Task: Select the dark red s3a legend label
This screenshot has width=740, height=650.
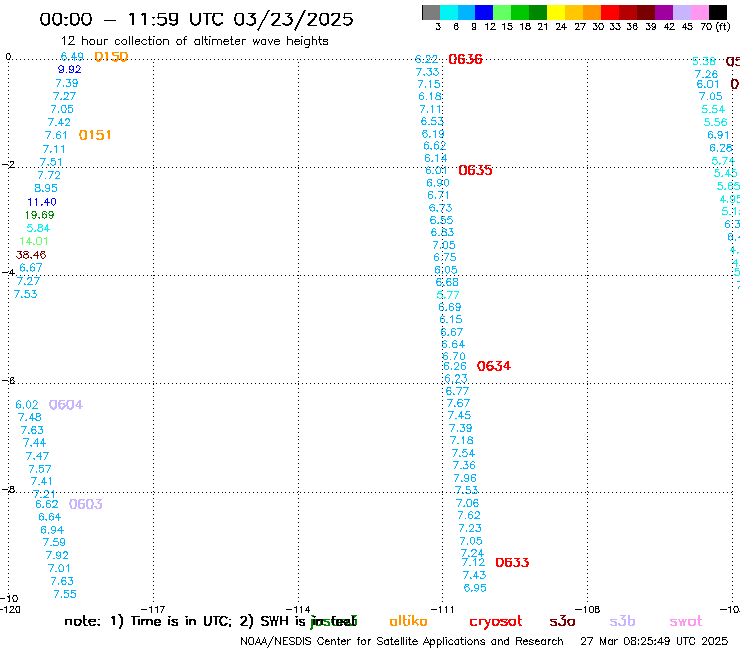Action: pos(562,621)
